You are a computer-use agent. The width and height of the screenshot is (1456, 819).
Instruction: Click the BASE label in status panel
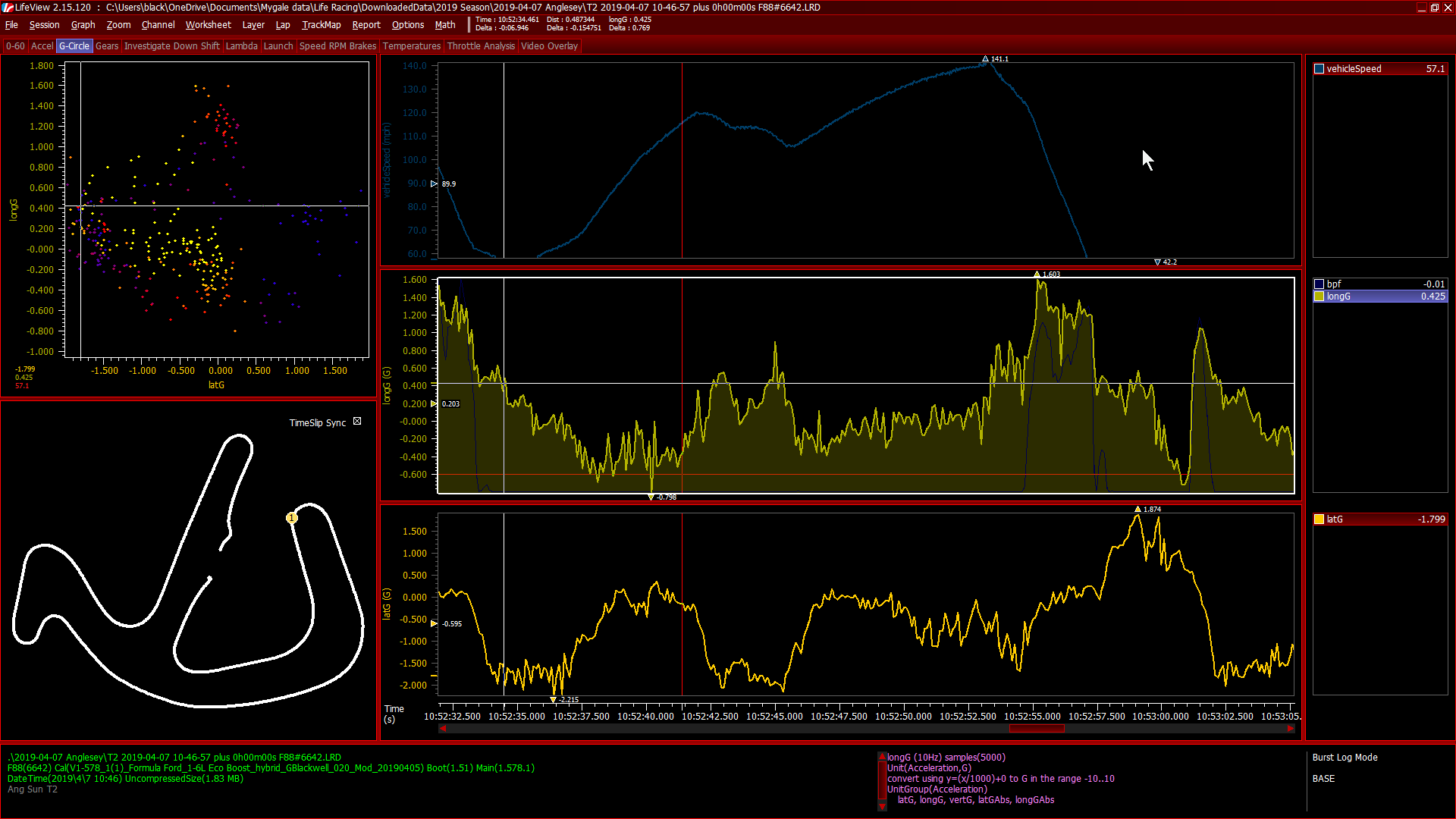(x=1323, y=779)
